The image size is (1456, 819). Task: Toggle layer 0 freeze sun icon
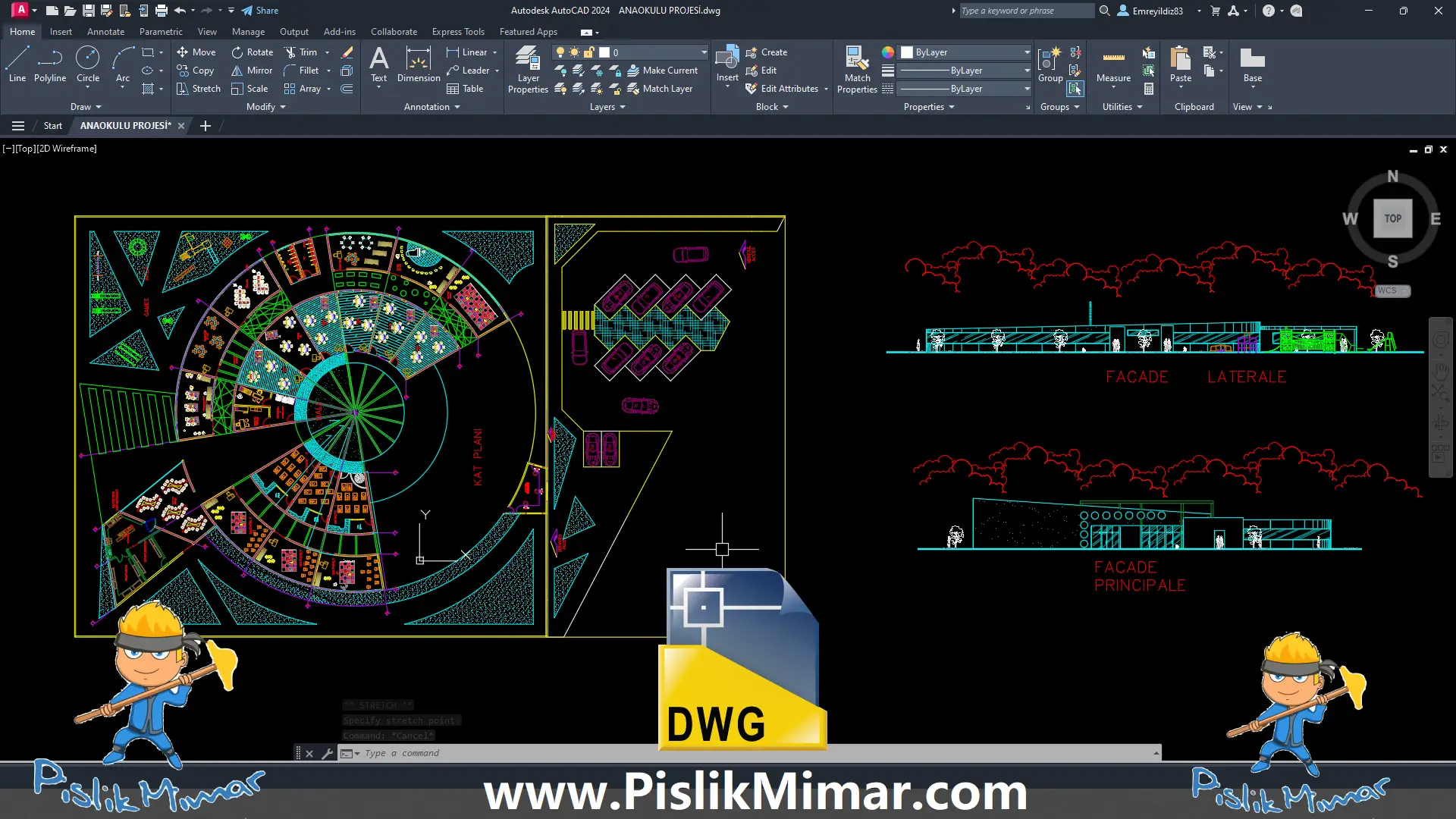point(574,52)
